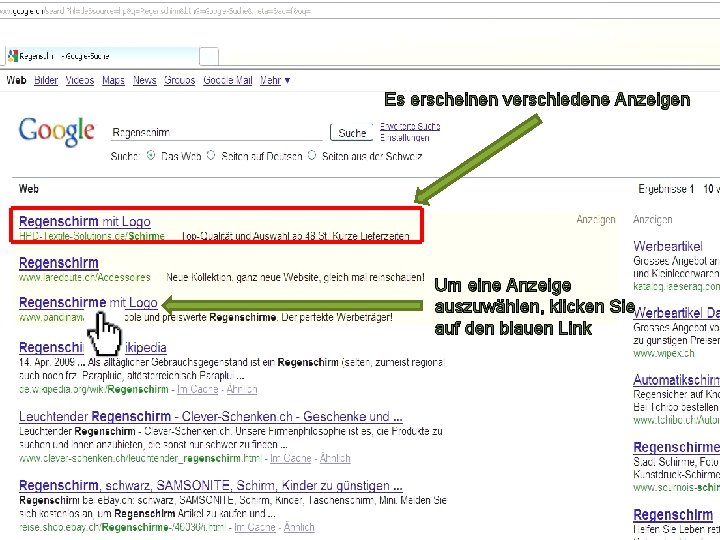
Task: Select the Das Web radio button
Action: pos(151,155)
